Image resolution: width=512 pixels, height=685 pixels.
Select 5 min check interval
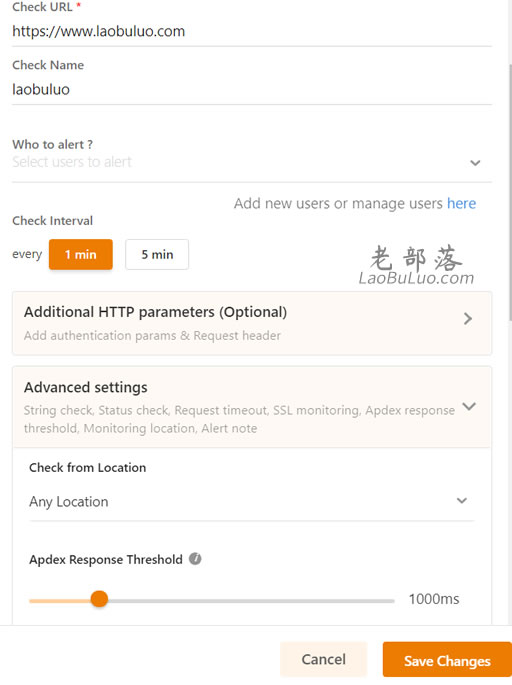[157, 254]
